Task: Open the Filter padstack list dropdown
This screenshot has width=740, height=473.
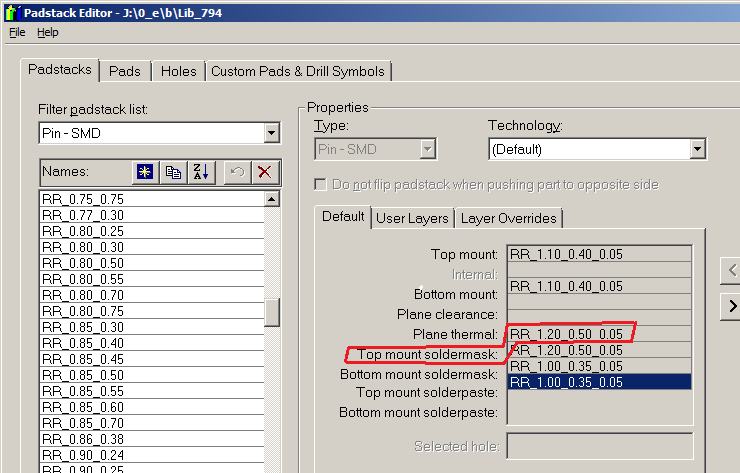Action: (271, 133)
